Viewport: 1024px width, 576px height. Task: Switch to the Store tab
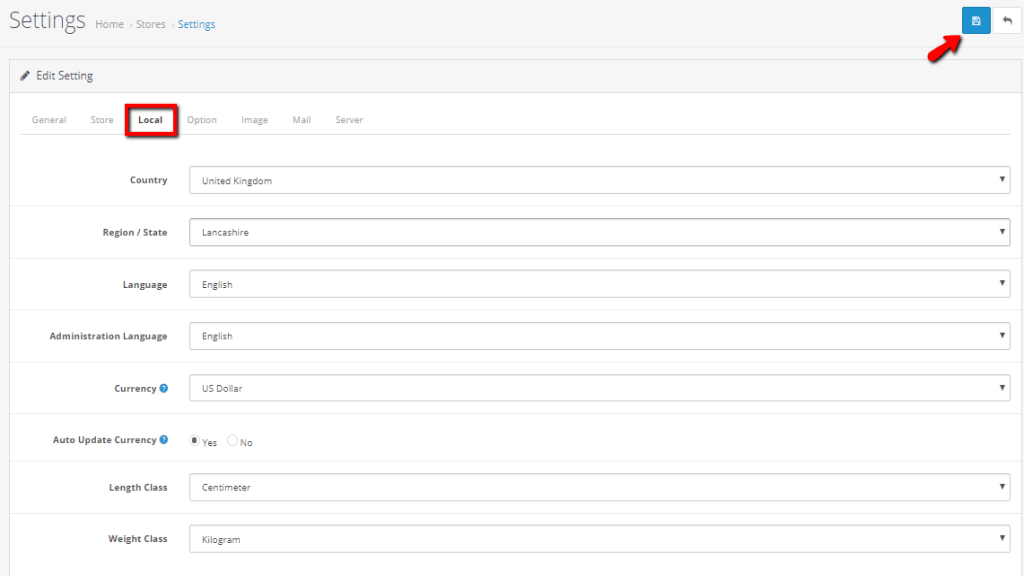(102, 120)
